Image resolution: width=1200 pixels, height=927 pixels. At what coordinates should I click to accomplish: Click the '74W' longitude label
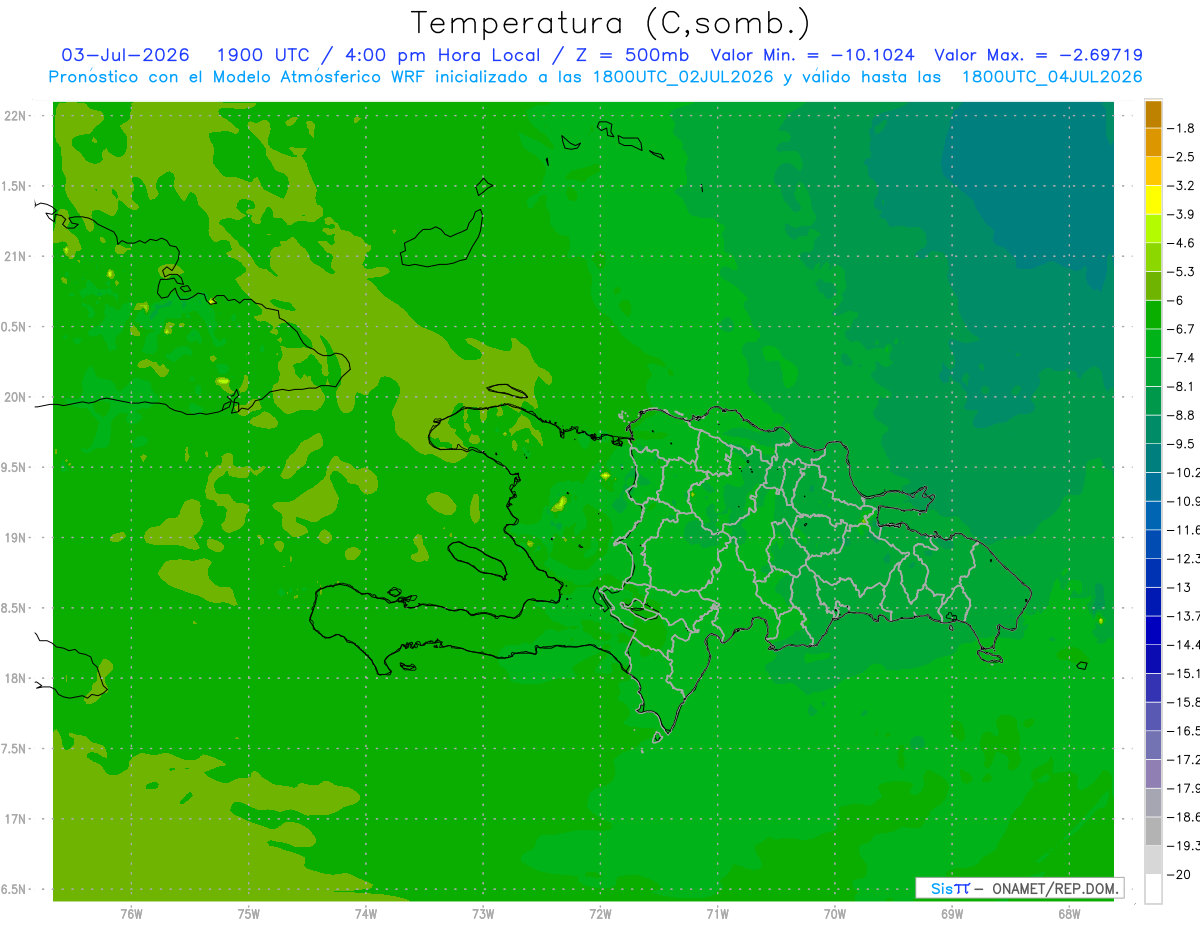[x=366, y=914]
